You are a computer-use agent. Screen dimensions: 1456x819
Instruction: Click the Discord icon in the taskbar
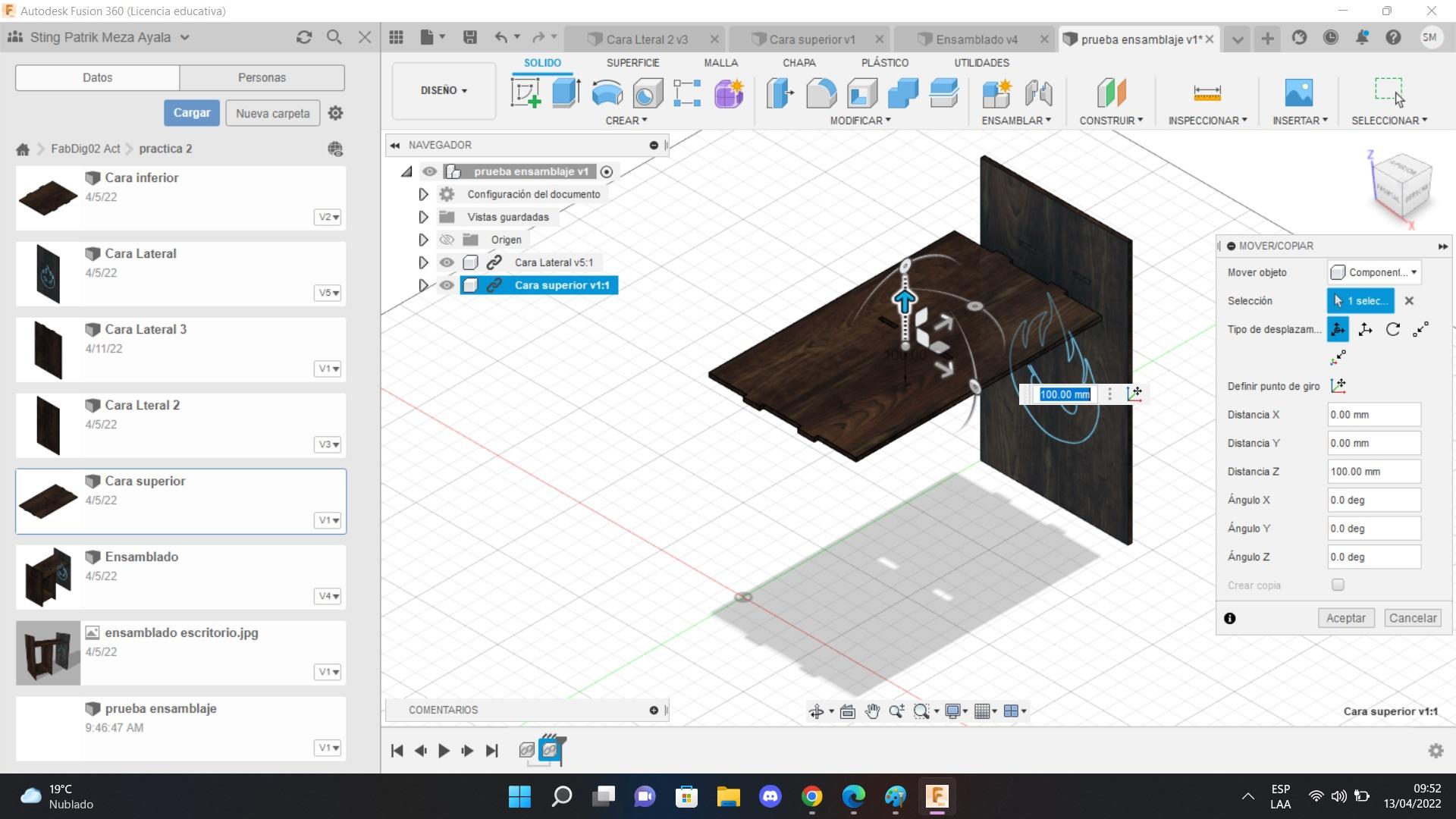[770, 796]
